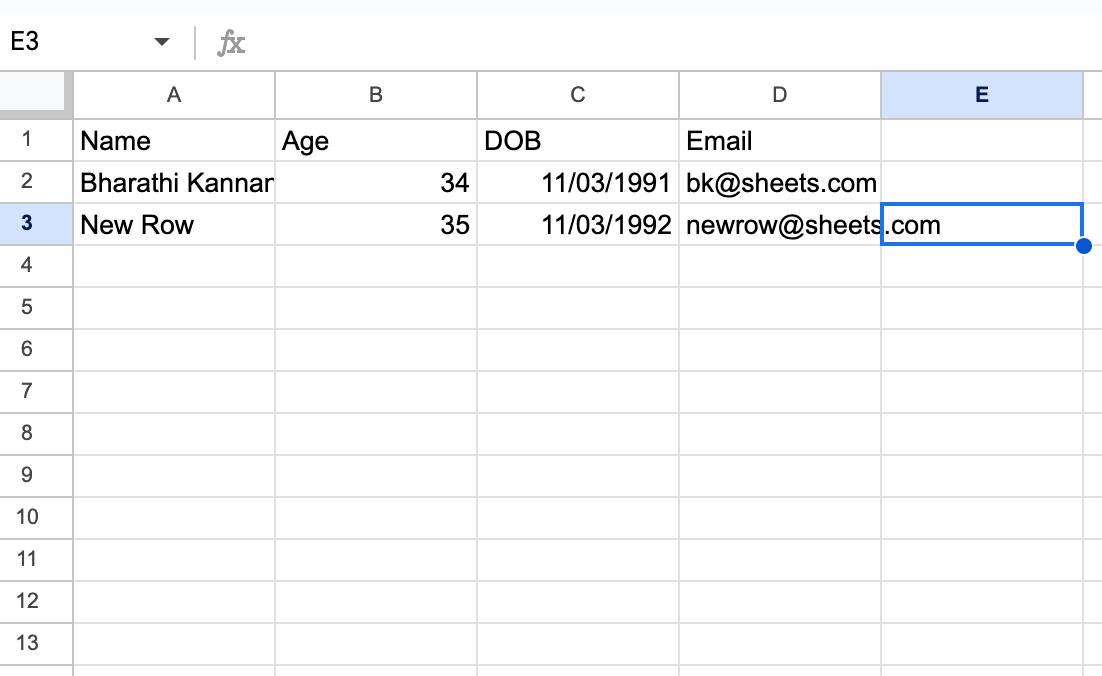
Task: Click the cell with age 35
Action: point(376,225)
